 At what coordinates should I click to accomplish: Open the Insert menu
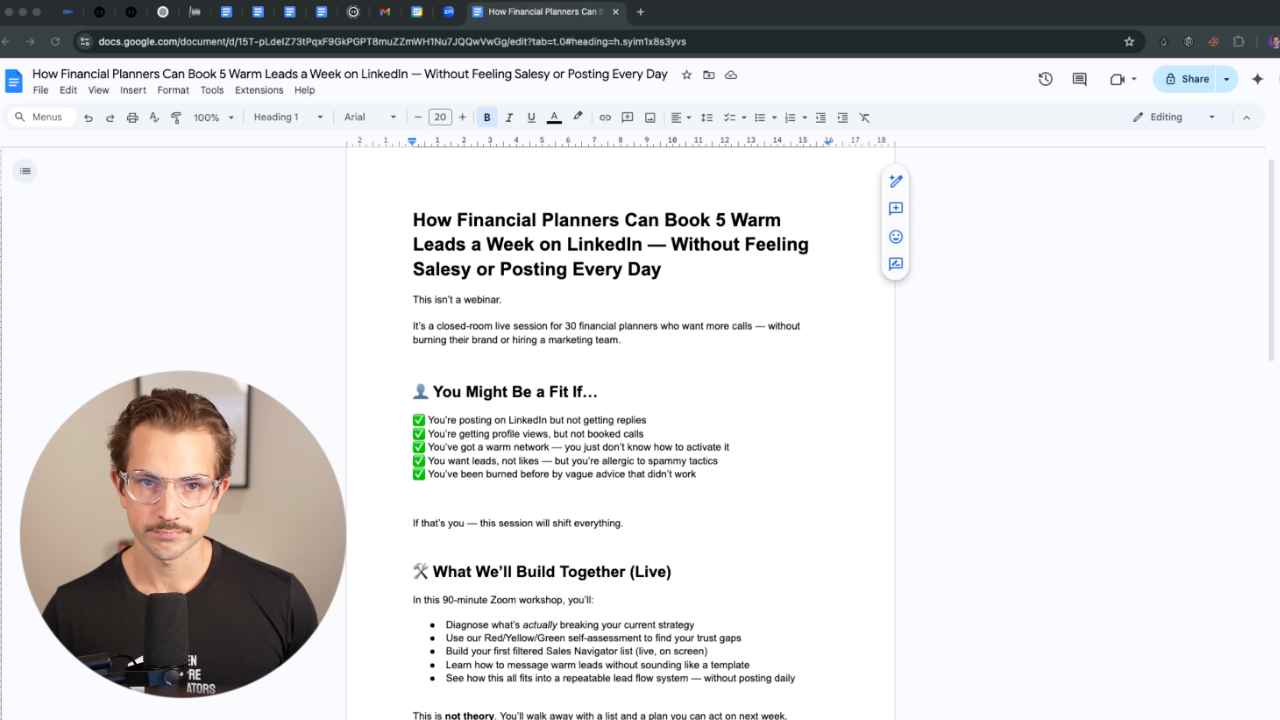pyautogui.click(x=133, y=90)
